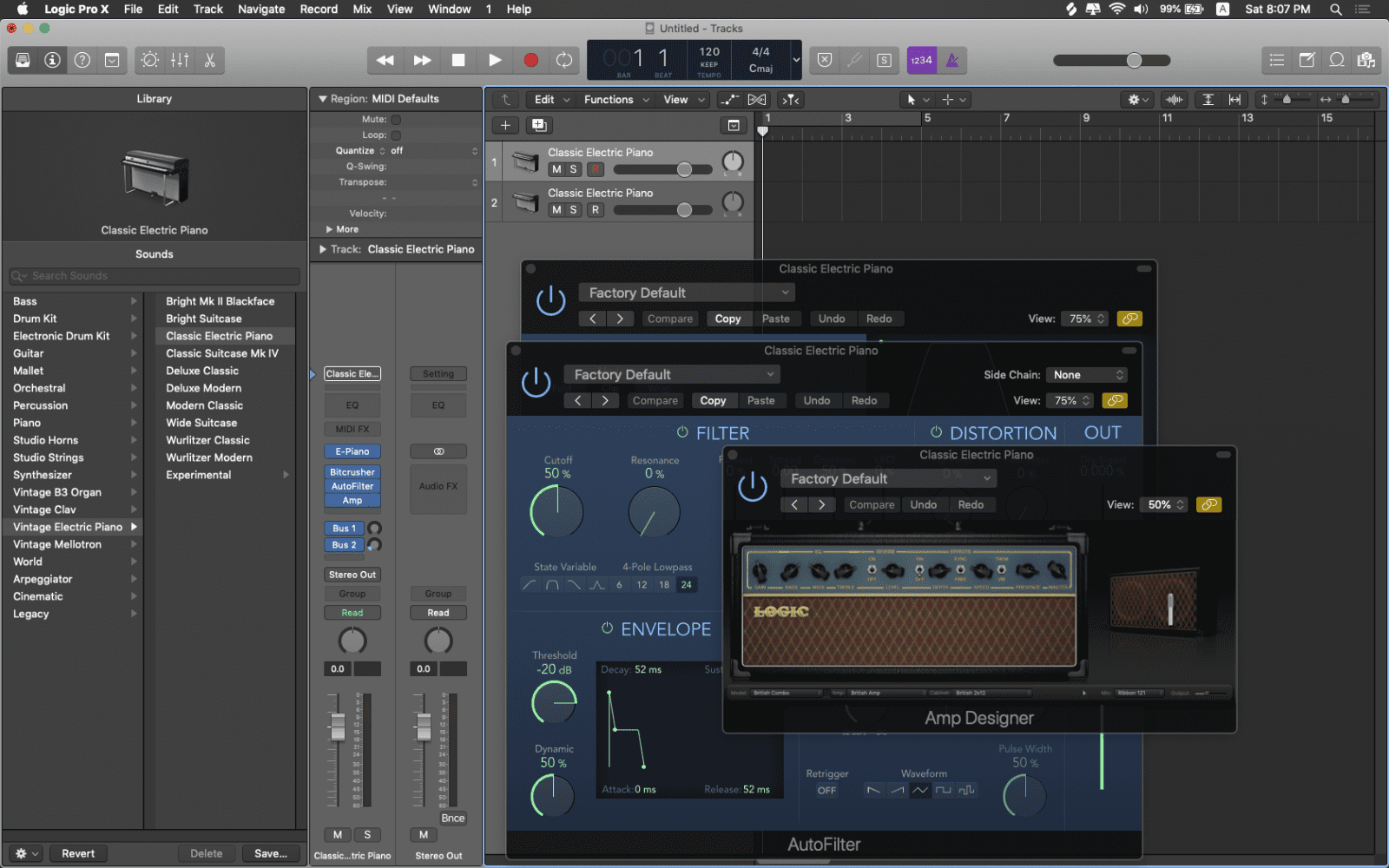This screenshot has width=1389, height=868.
Task: Open the Media Browsers button
Action: [1366, 60]
